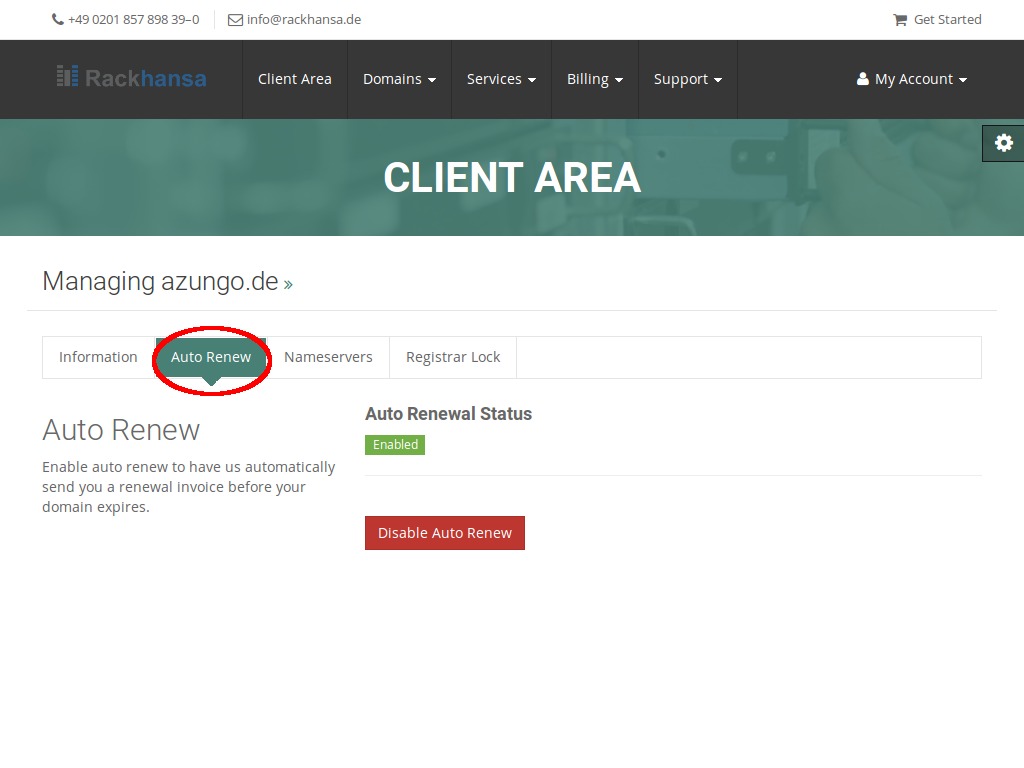
Task: Click the large Auto Renew section heading
Action: tap(121, 430)
